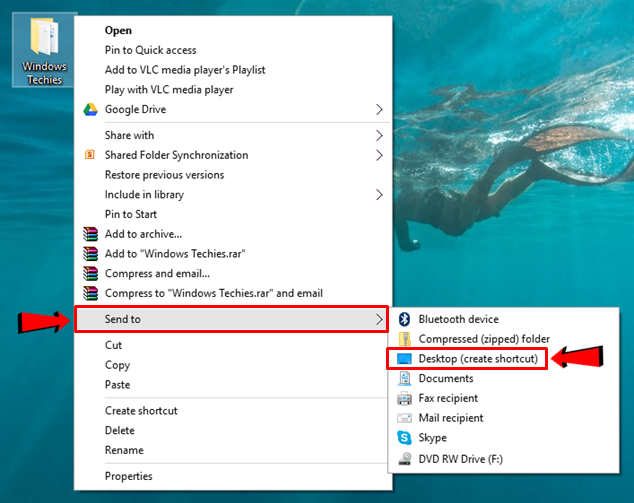Choose Desktop (create shortcut) option
The image size is (634, 503).
click(x=478, y=358)
